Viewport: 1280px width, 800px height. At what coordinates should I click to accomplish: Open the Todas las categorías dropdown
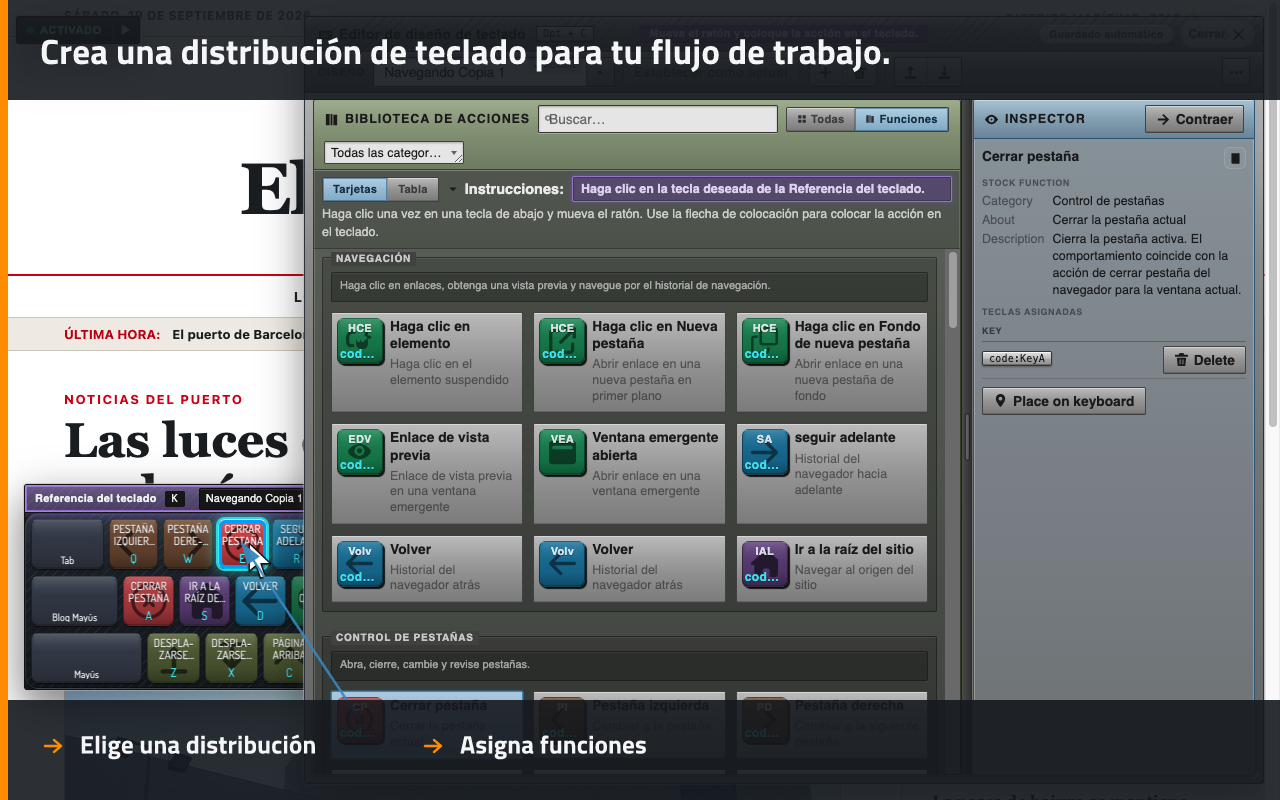point(393,153)
